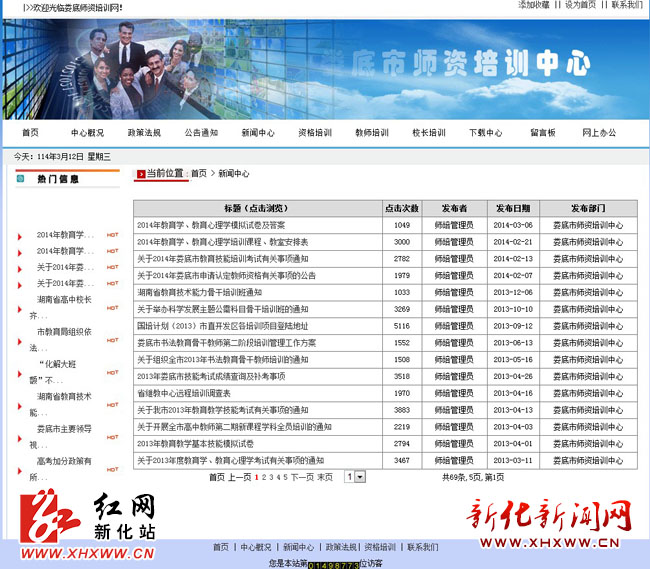Click the red arrow icon beside 当前位置
650x569 pixels.
[x=141, y=174]
